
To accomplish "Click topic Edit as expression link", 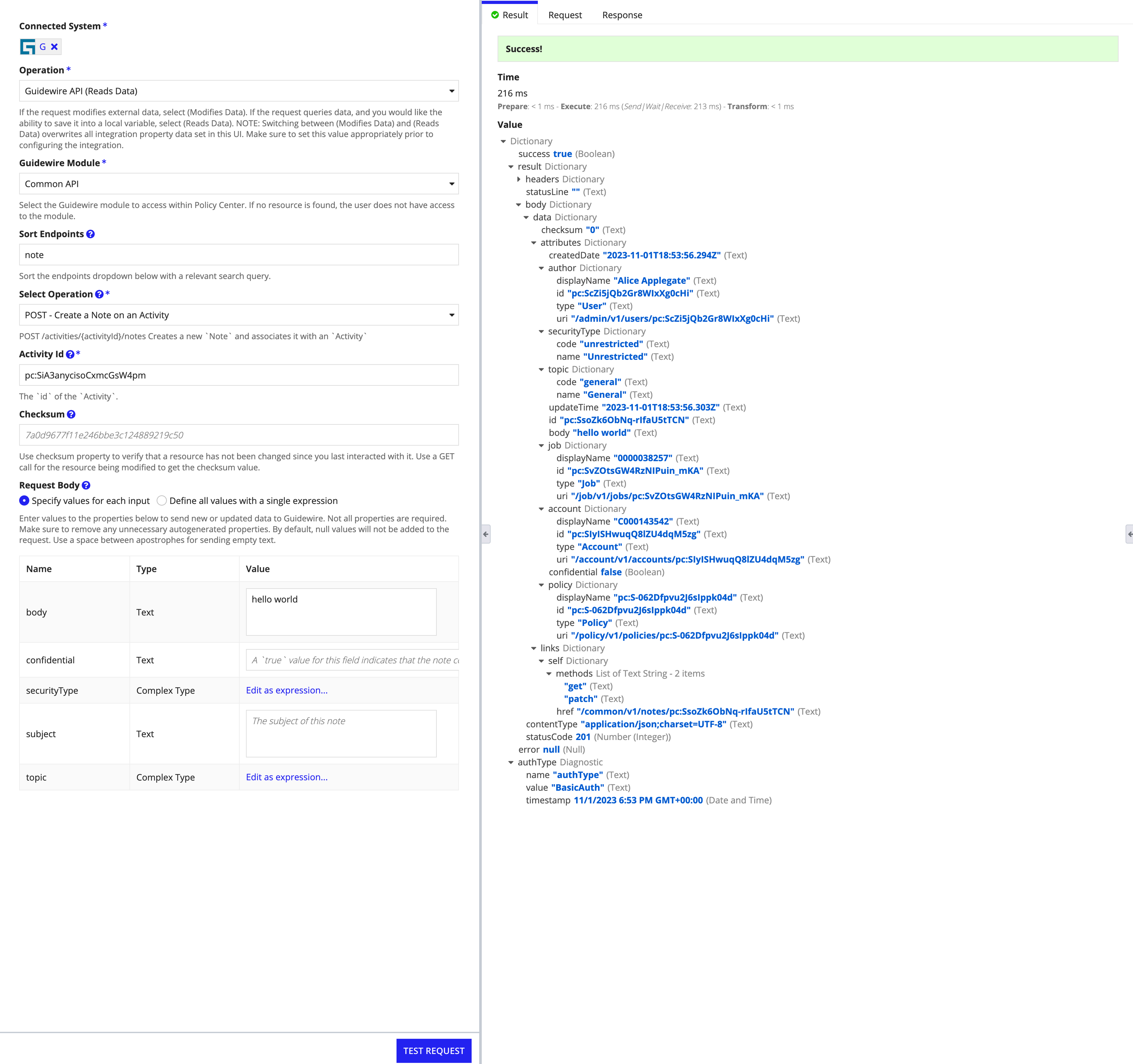I will click(x=287, y=777).
